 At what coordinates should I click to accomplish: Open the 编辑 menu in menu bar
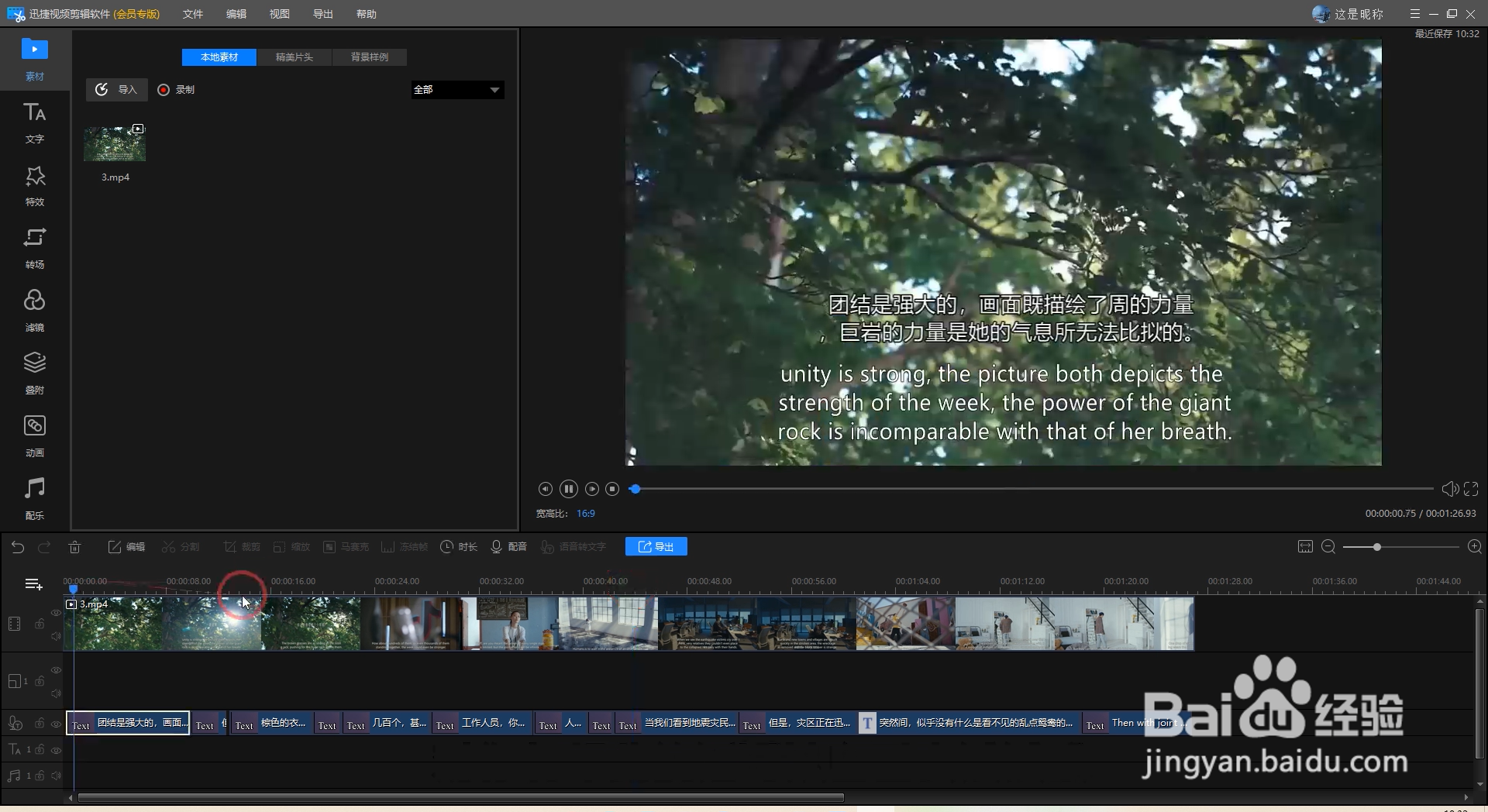[236, 14]
